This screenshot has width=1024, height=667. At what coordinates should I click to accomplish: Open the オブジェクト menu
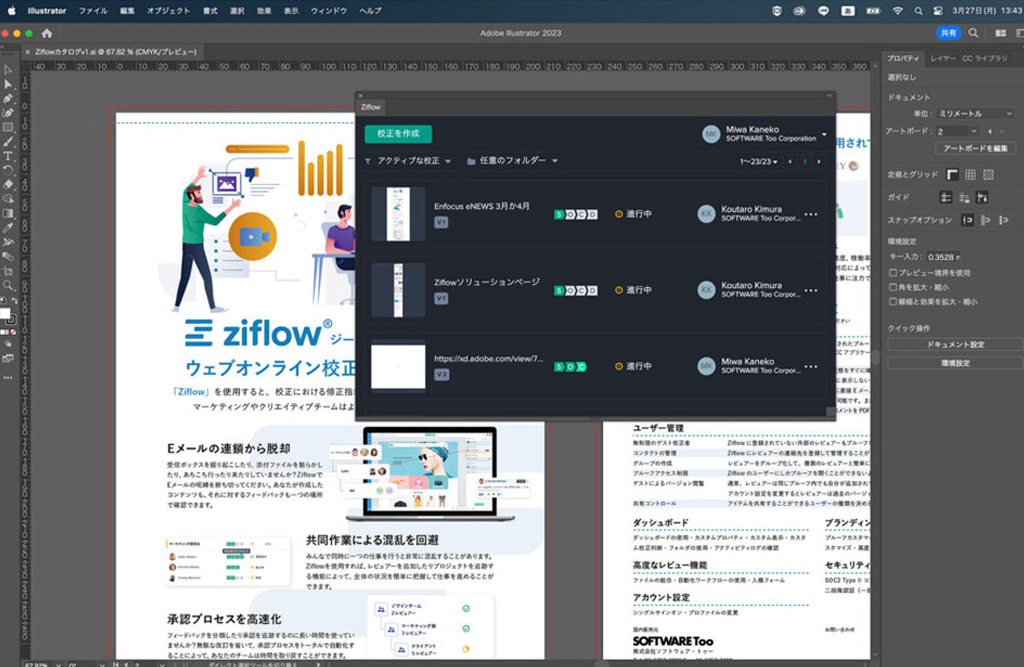168,11
